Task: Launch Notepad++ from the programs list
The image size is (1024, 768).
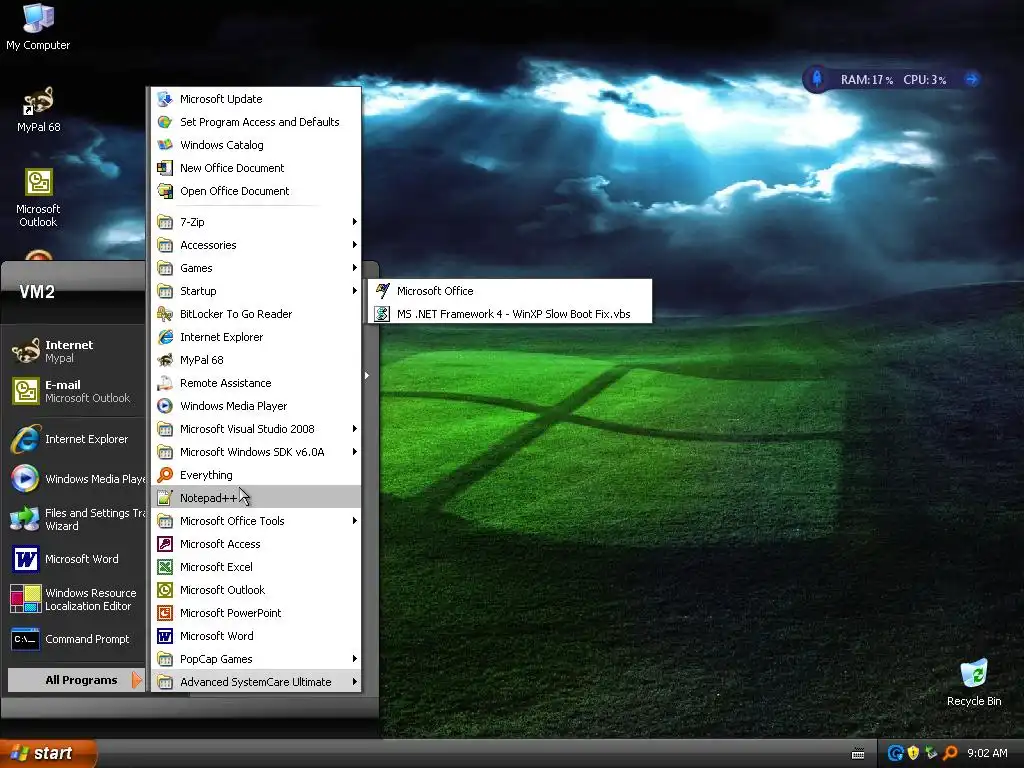Action: coord(256,498)
